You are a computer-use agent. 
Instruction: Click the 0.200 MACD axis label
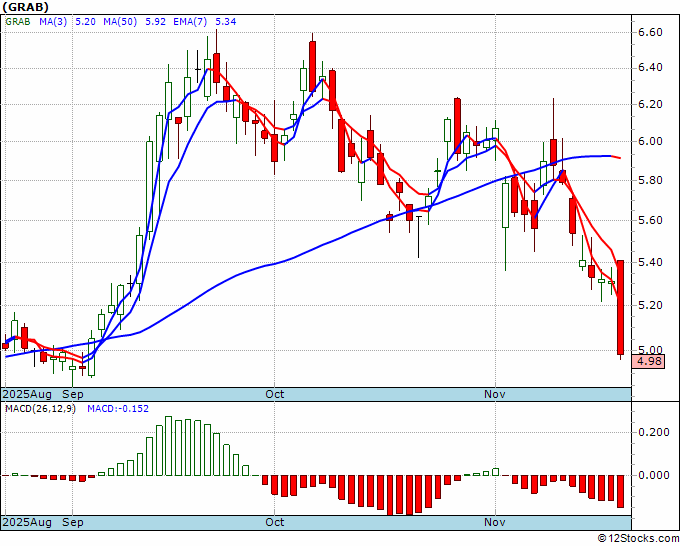654,432
